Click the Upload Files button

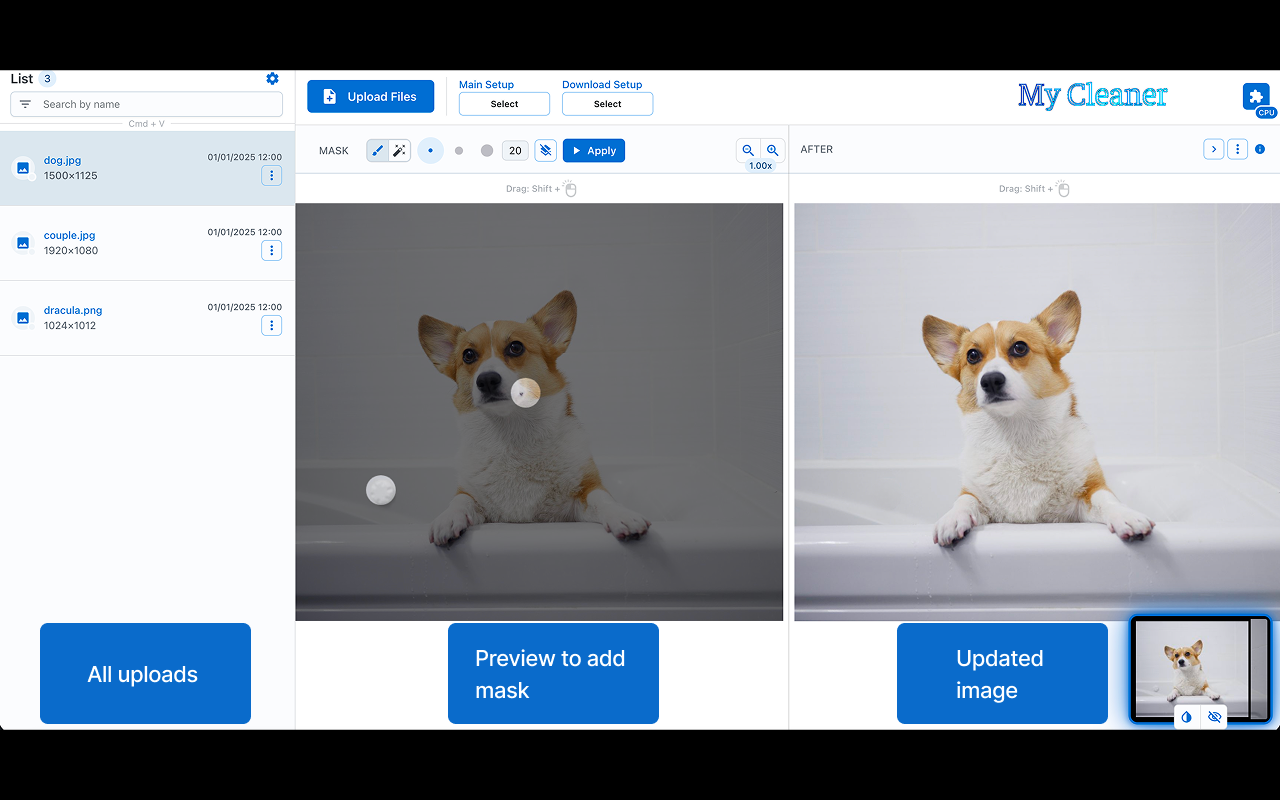point(370,96)
